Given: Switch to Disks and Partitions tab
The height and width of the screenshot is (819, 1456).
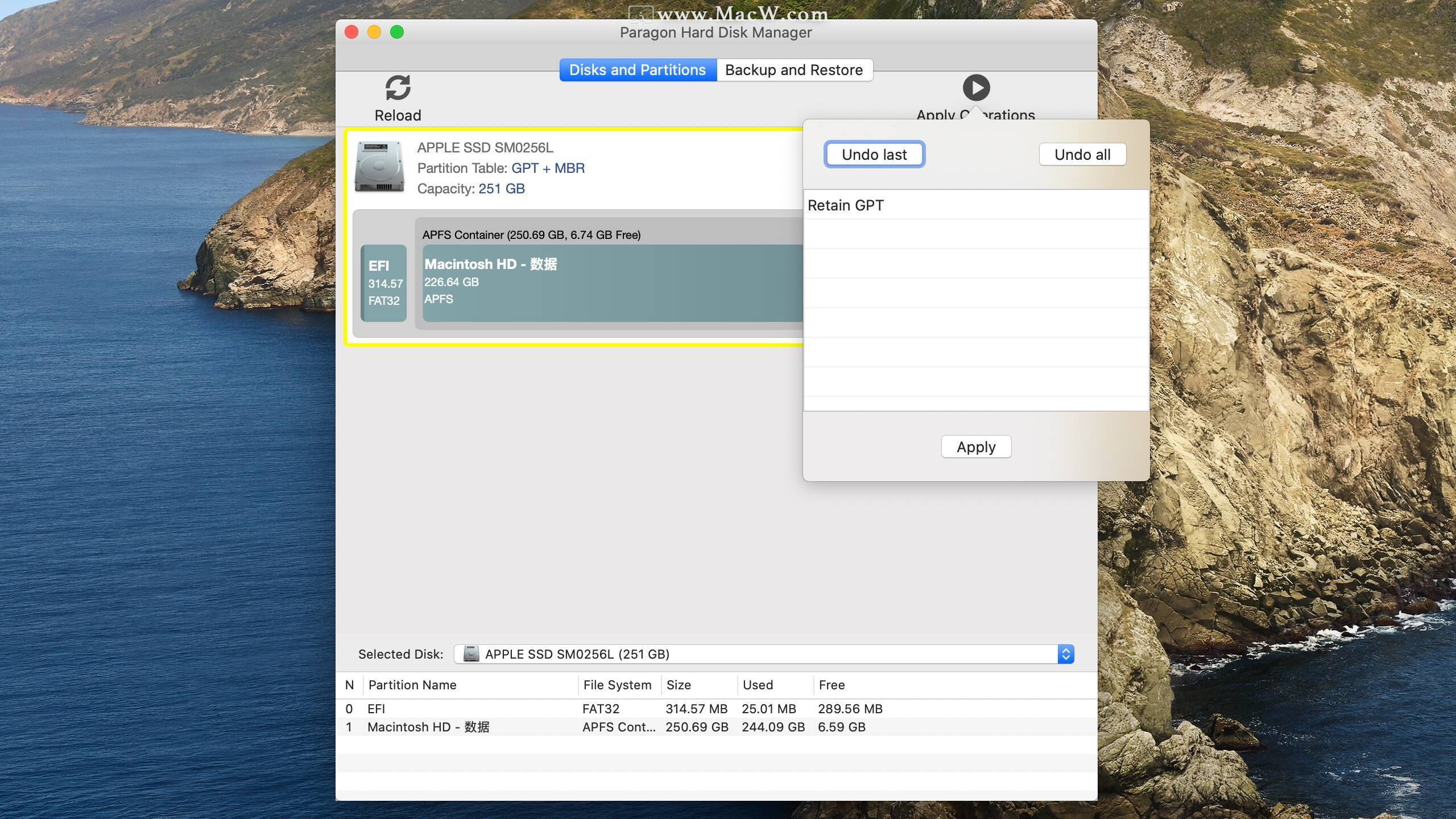Looking at the screenshot, I should 638,70.
